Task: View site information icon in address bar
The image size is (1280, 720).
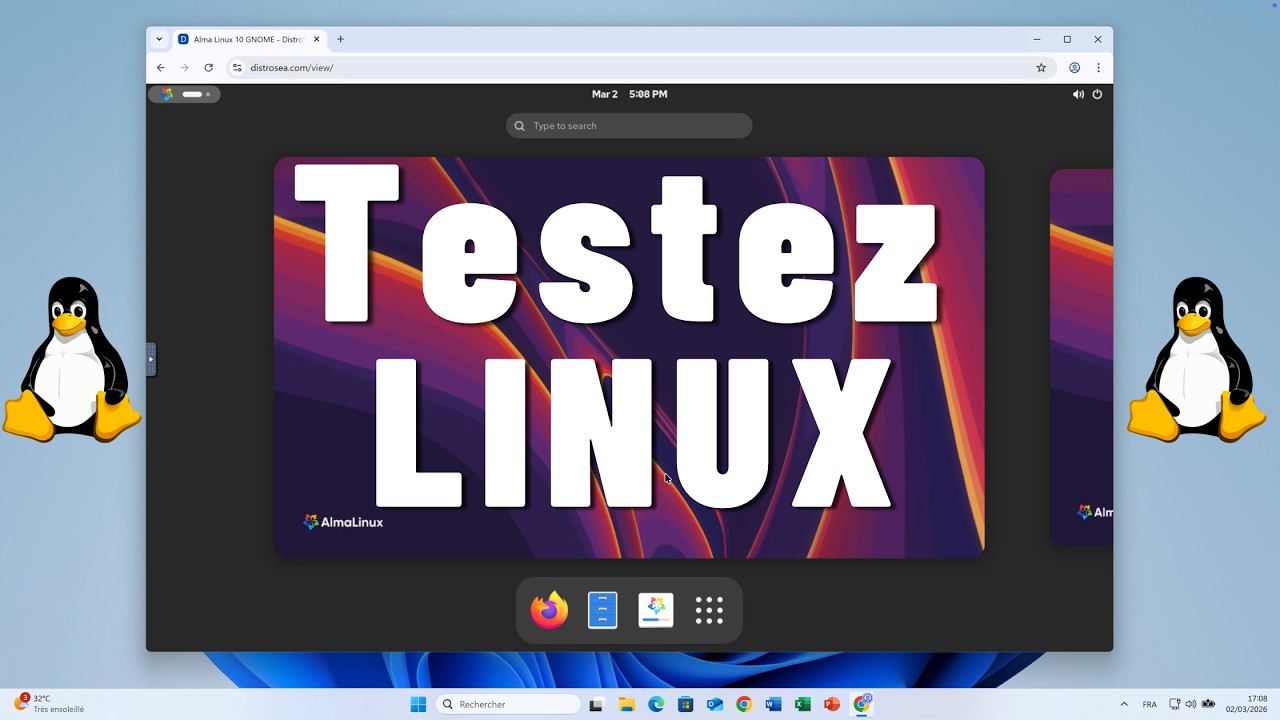Action: click(237, 68)
